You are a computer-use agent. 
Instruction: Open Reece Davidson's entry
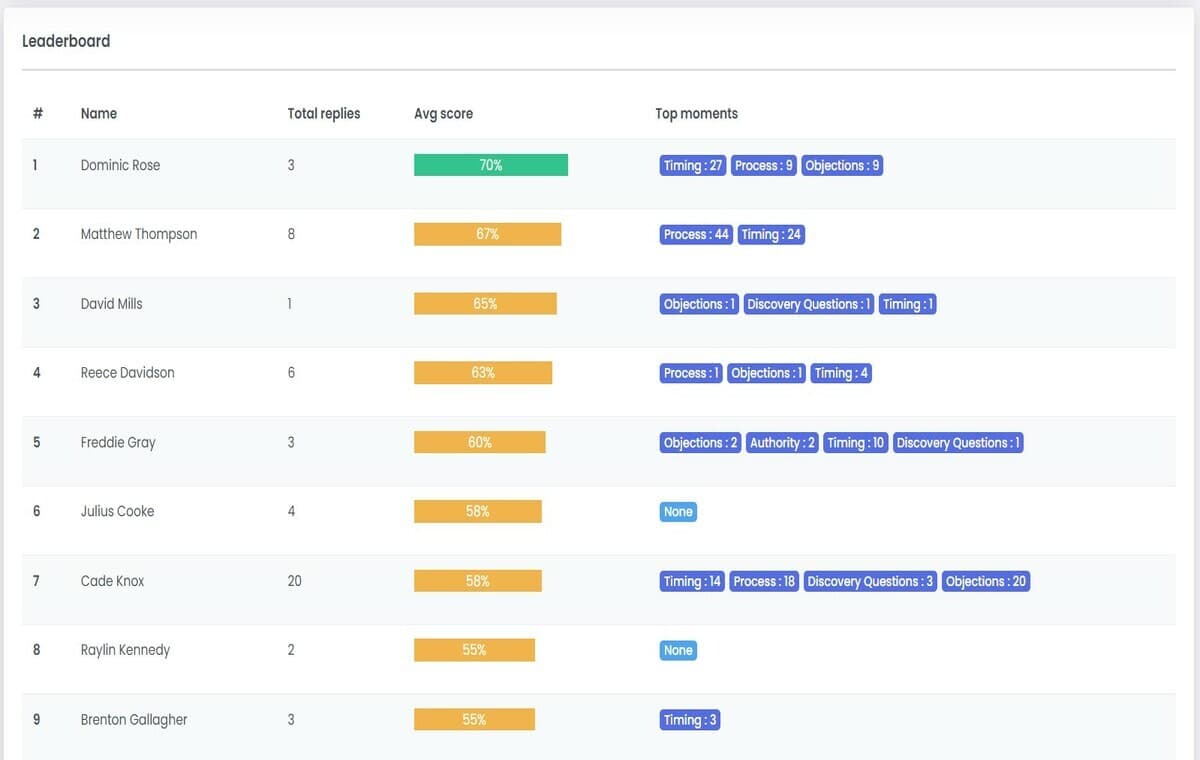127,372
